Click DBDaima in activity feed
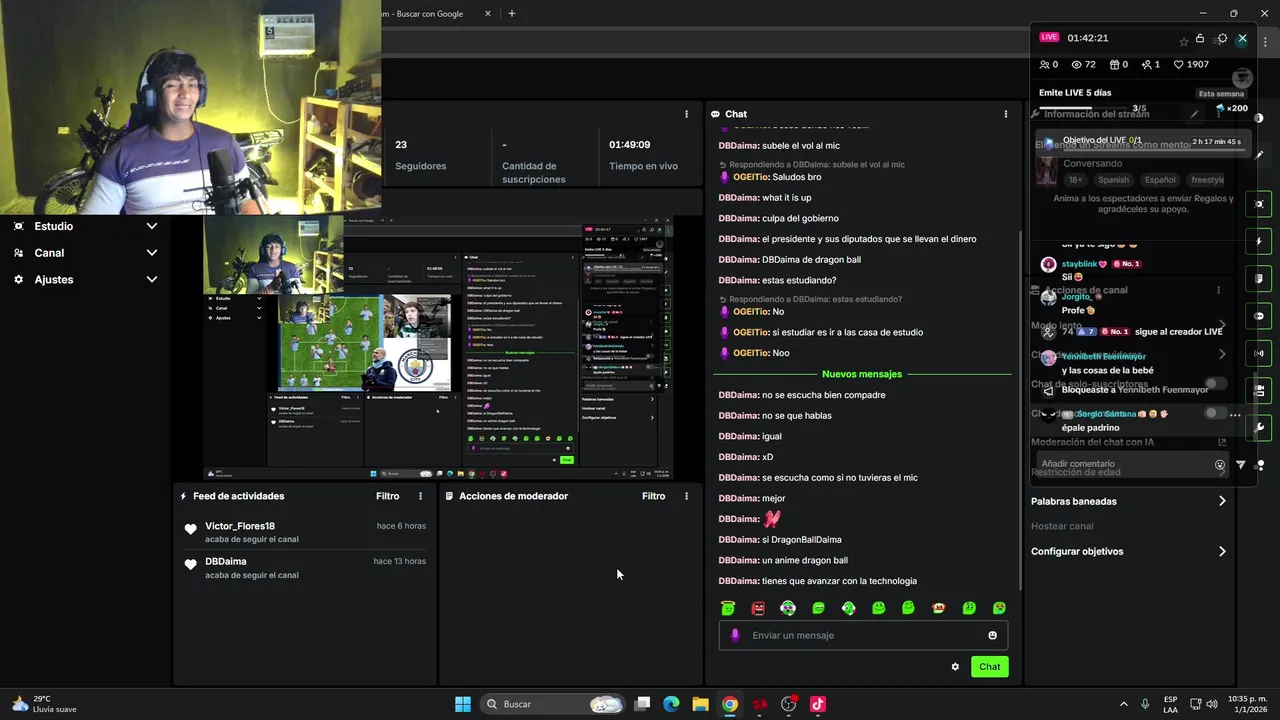 pos(226,561)
